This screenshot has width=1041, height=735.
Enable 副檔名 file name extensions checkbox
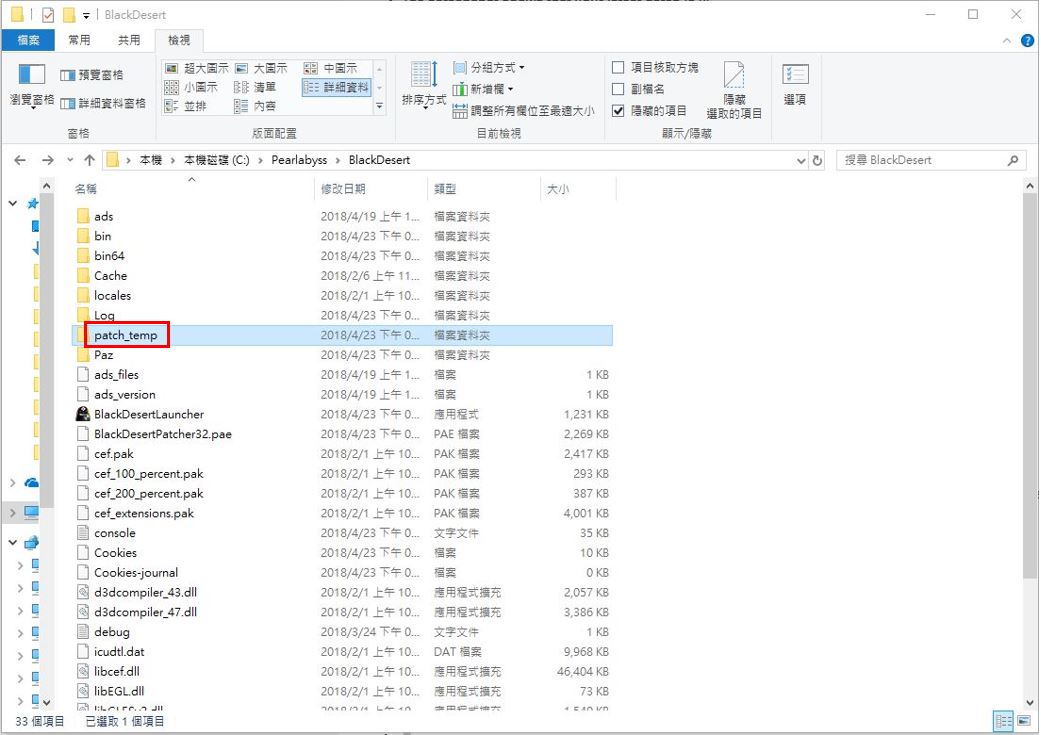[x=618, y=89]
